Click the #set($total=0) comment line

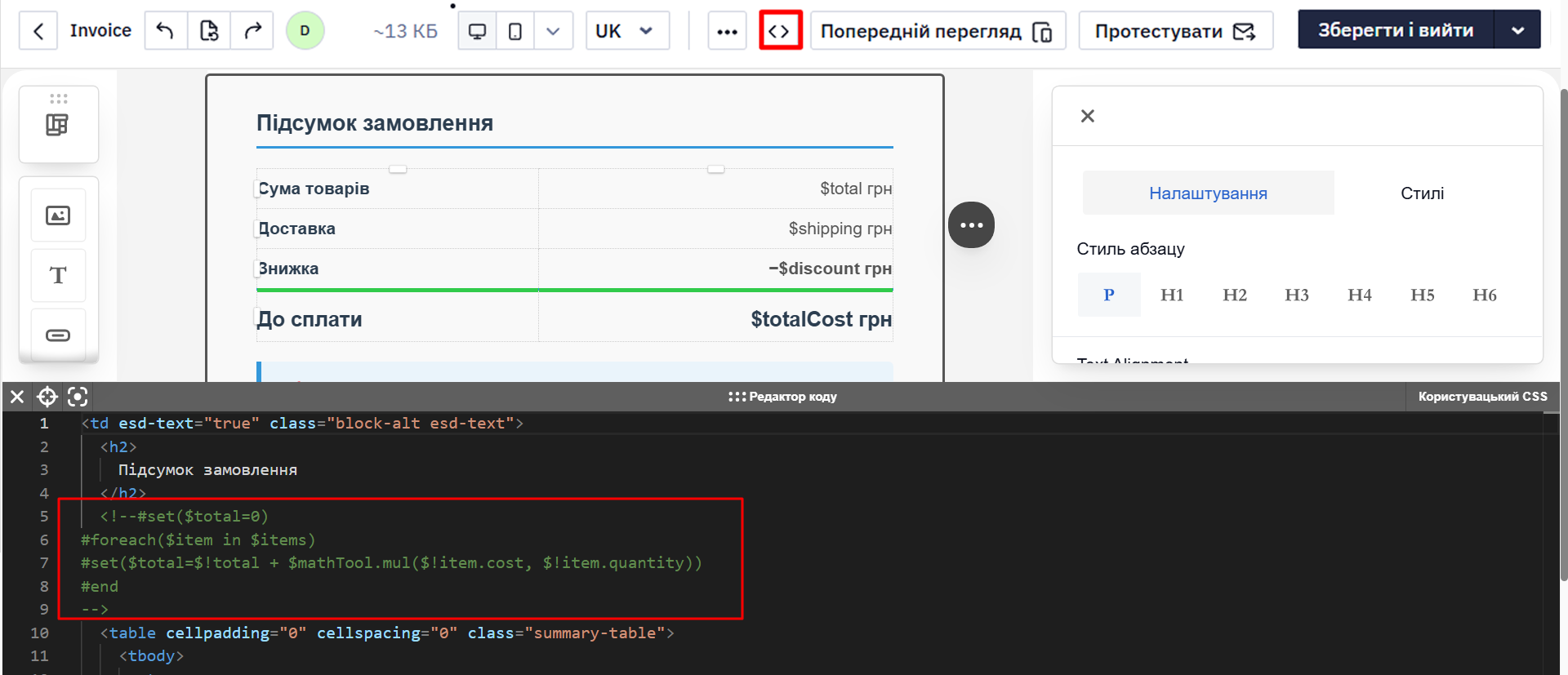[184, 516]
